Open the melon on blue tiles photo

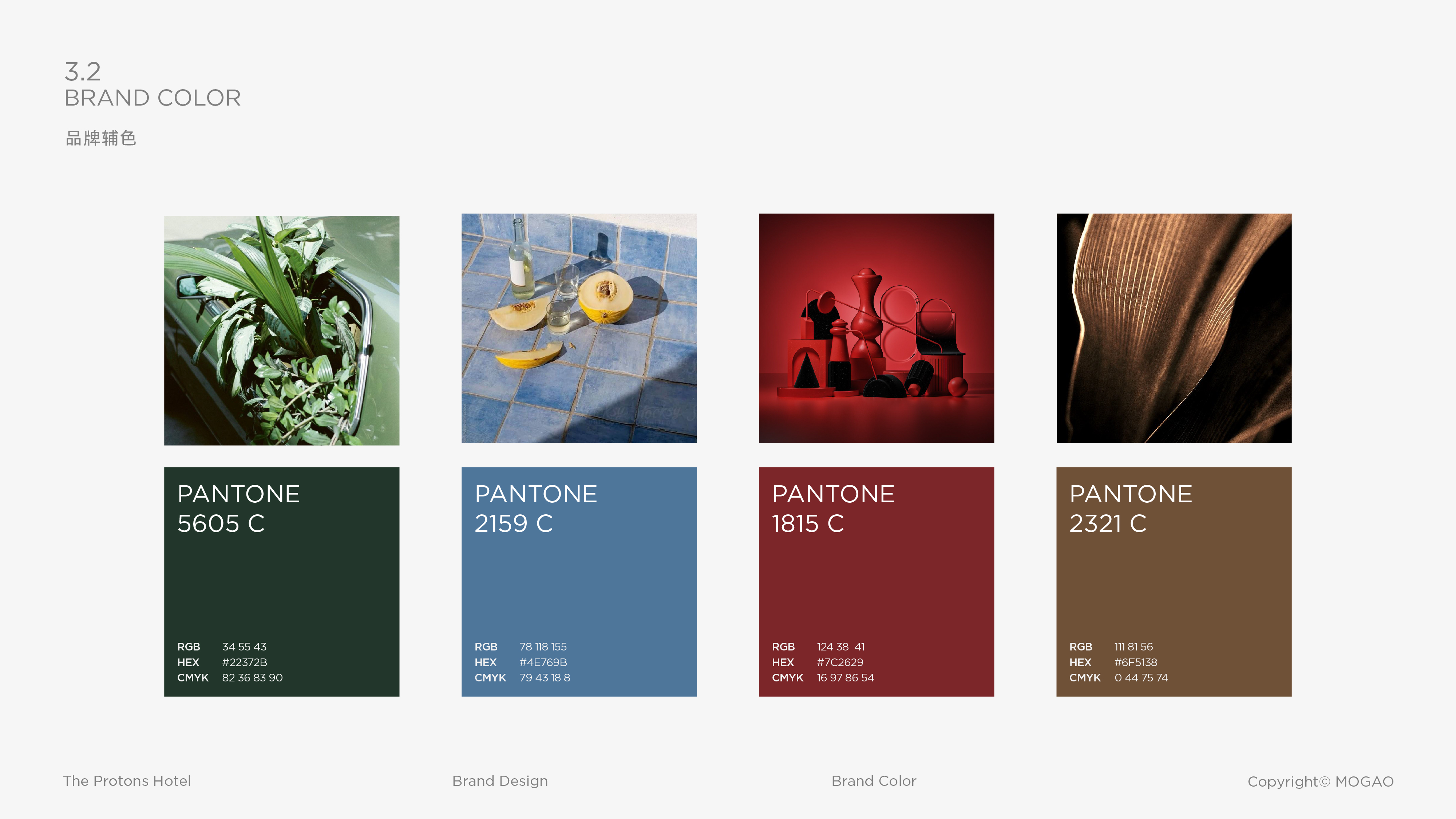579,328
